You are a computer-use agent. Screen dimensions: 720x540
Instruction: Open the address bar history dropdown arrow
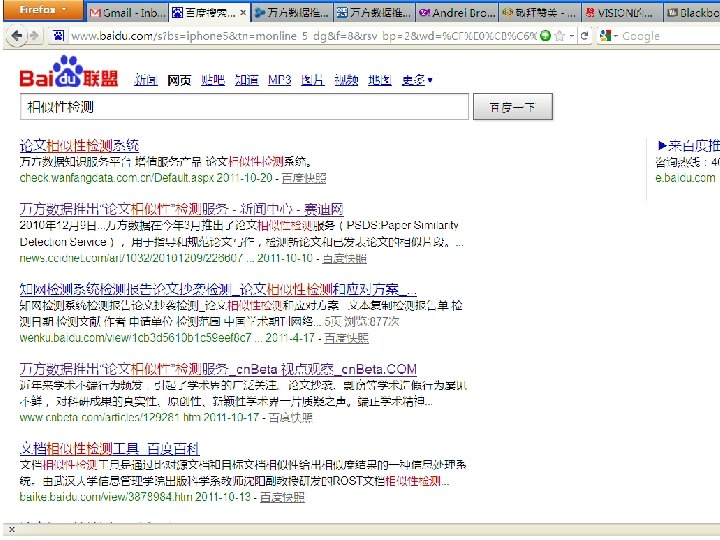(x=571, y=36)
